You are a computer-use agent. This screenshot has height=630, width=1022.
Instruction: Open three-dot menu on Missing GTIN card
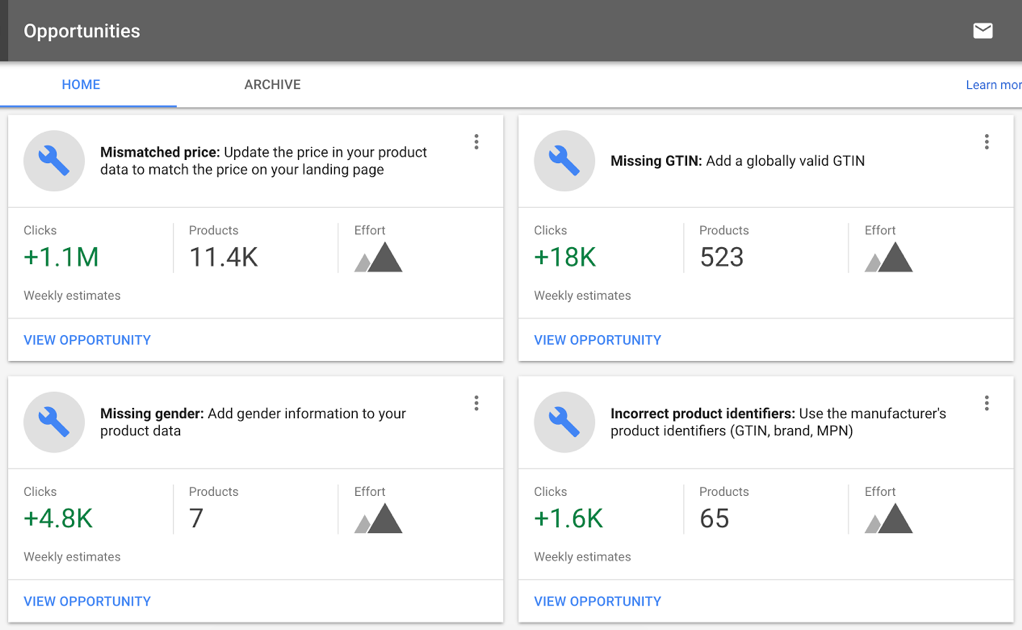tap(986, 142)
